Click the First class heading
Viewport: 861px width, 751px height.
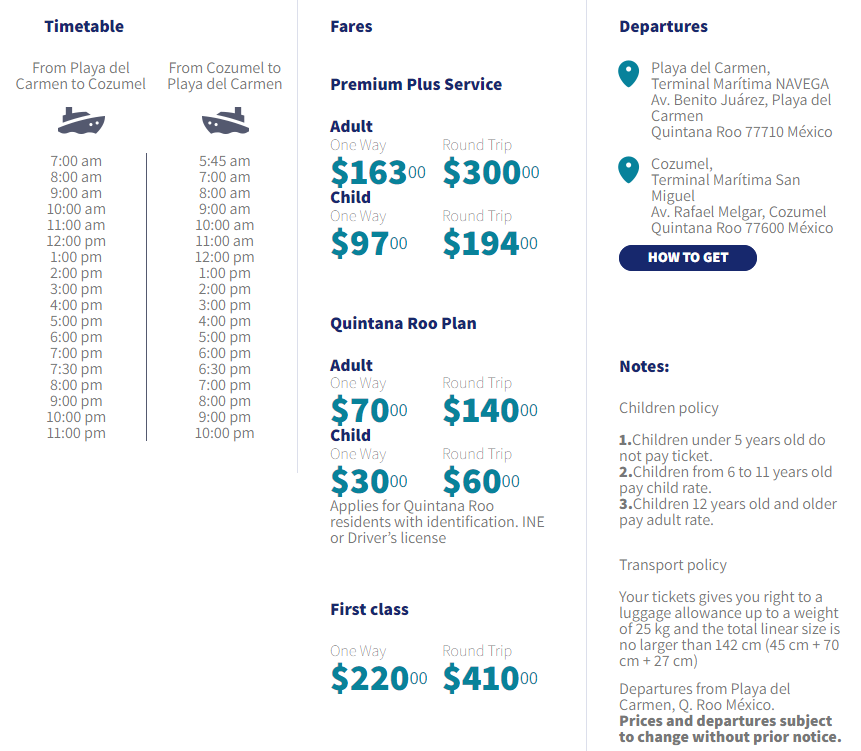tap(369, 609)
